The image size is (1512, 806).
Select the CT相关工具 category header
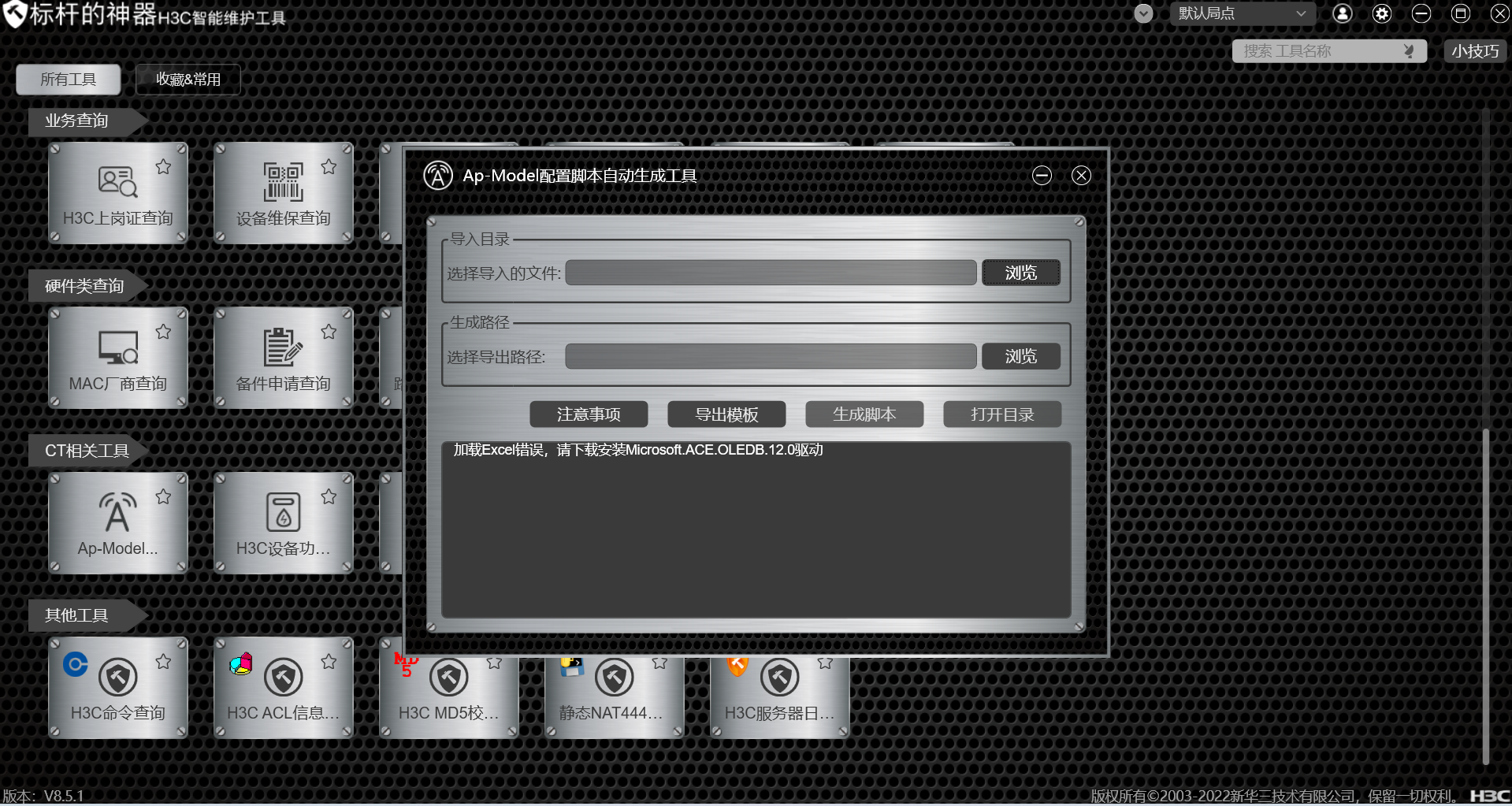(x=87, y=451)
